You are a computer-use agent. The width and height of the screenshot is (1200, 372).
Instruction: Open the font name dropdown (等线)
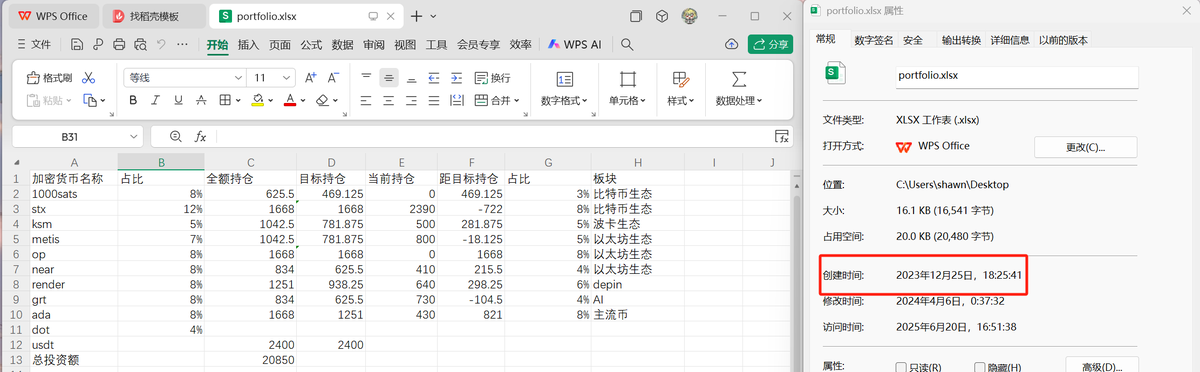tap(238, 78)
